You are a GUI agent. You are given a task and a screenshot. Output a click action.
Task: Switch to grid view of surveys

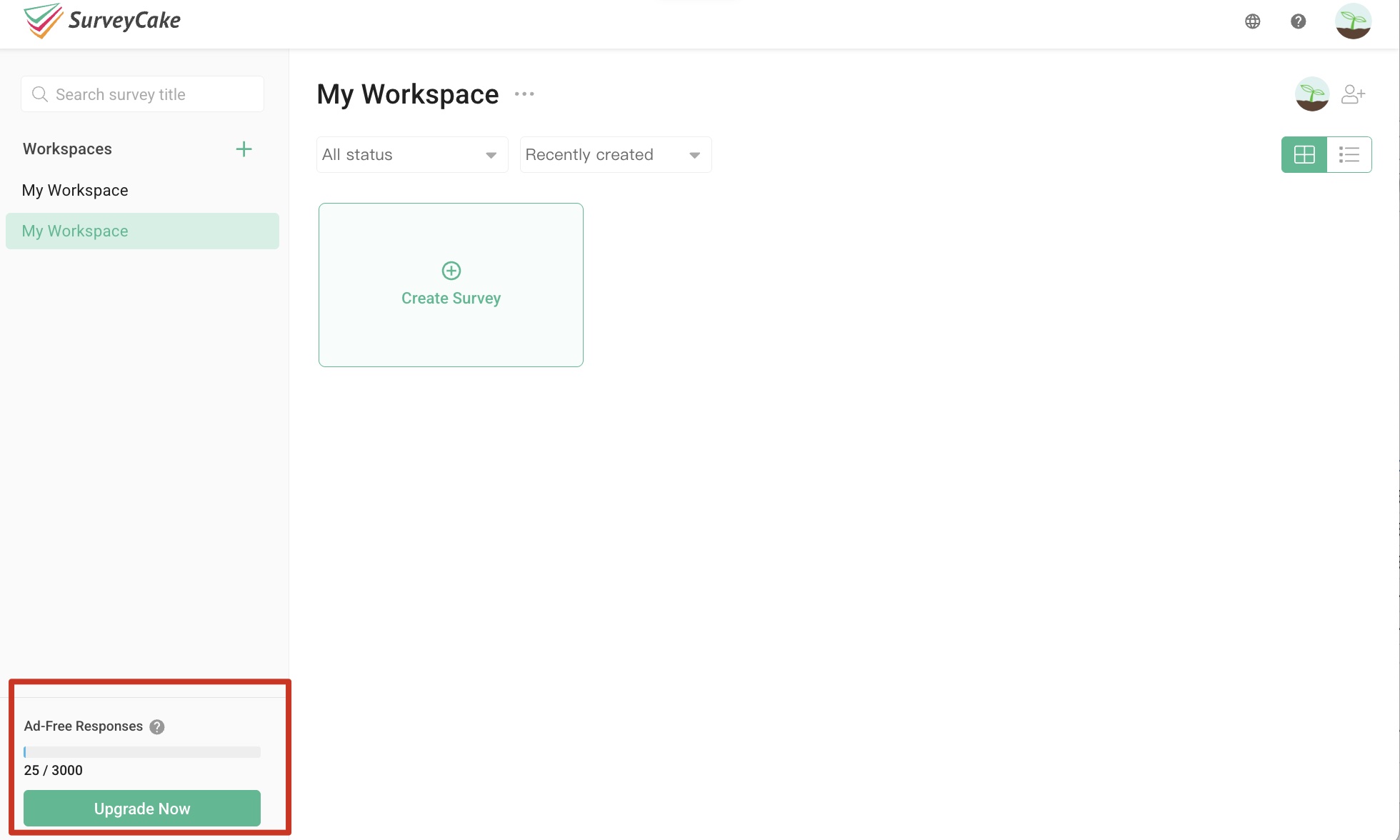click(1304, 154)
